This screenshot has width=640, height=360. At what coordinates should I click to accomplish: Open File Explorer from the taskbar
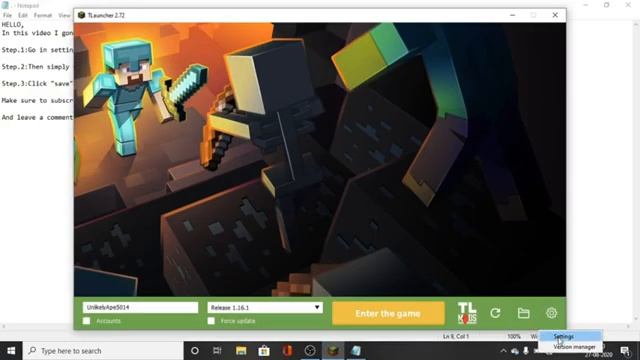pos(241,351)
